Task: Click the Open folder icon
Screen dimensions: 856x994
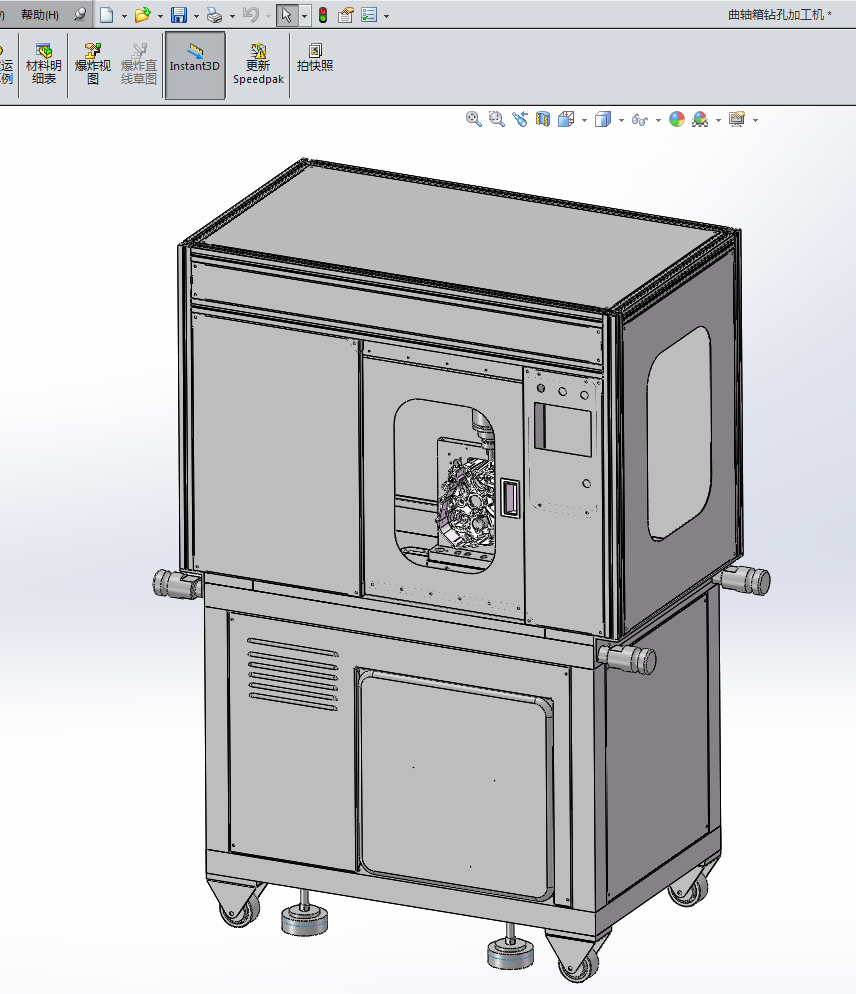Action: 142,15
